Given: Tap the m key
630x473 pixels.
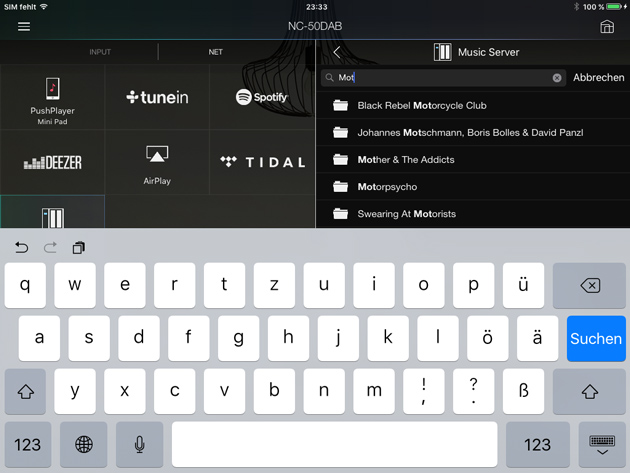Looking at the screenshot, I should [x=374, y=391].
